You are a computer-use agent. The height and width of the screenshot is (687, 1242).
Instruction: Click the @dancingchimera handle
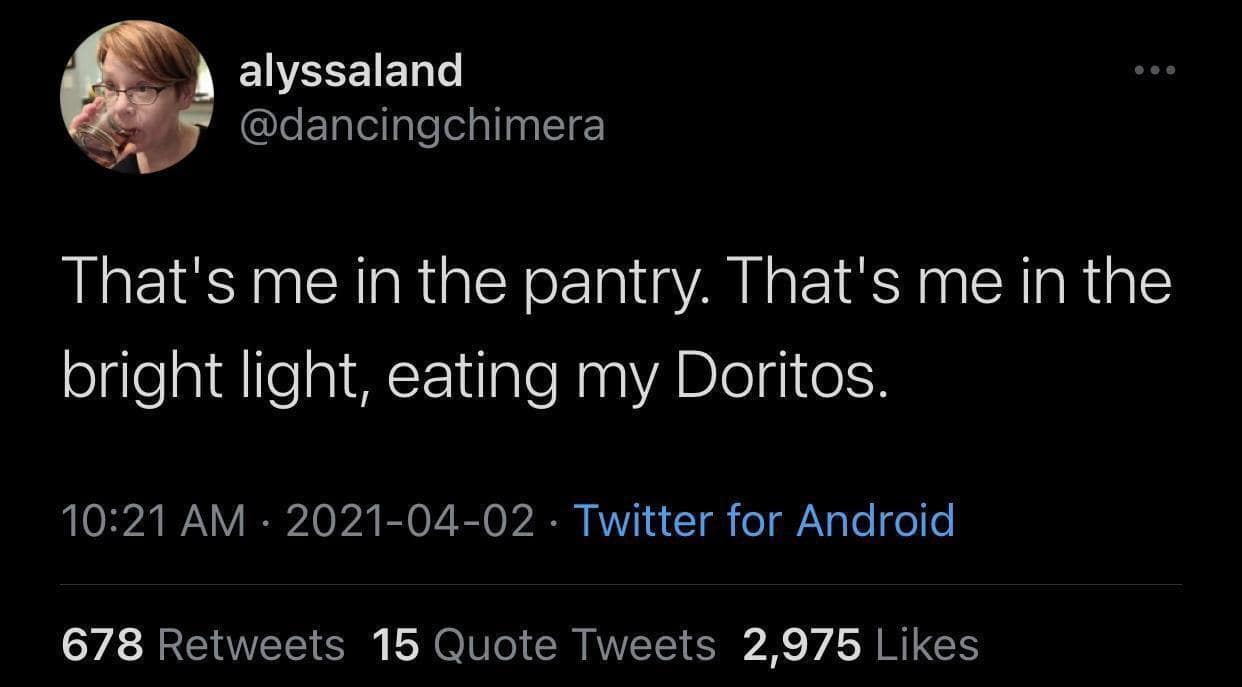(x=421, y=125)
